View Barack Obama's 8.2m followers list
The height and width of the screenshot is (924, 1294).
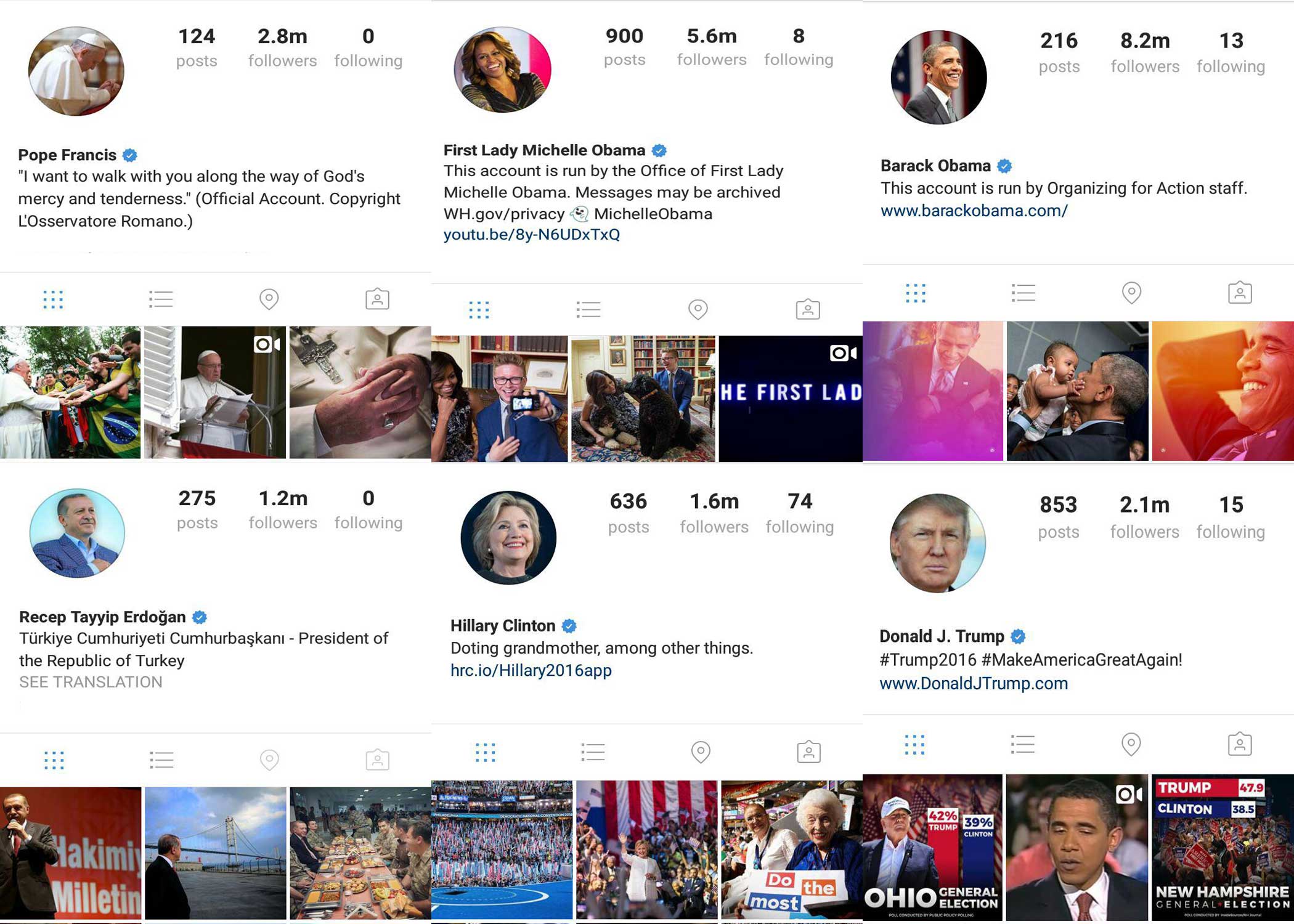(1145, 53)
